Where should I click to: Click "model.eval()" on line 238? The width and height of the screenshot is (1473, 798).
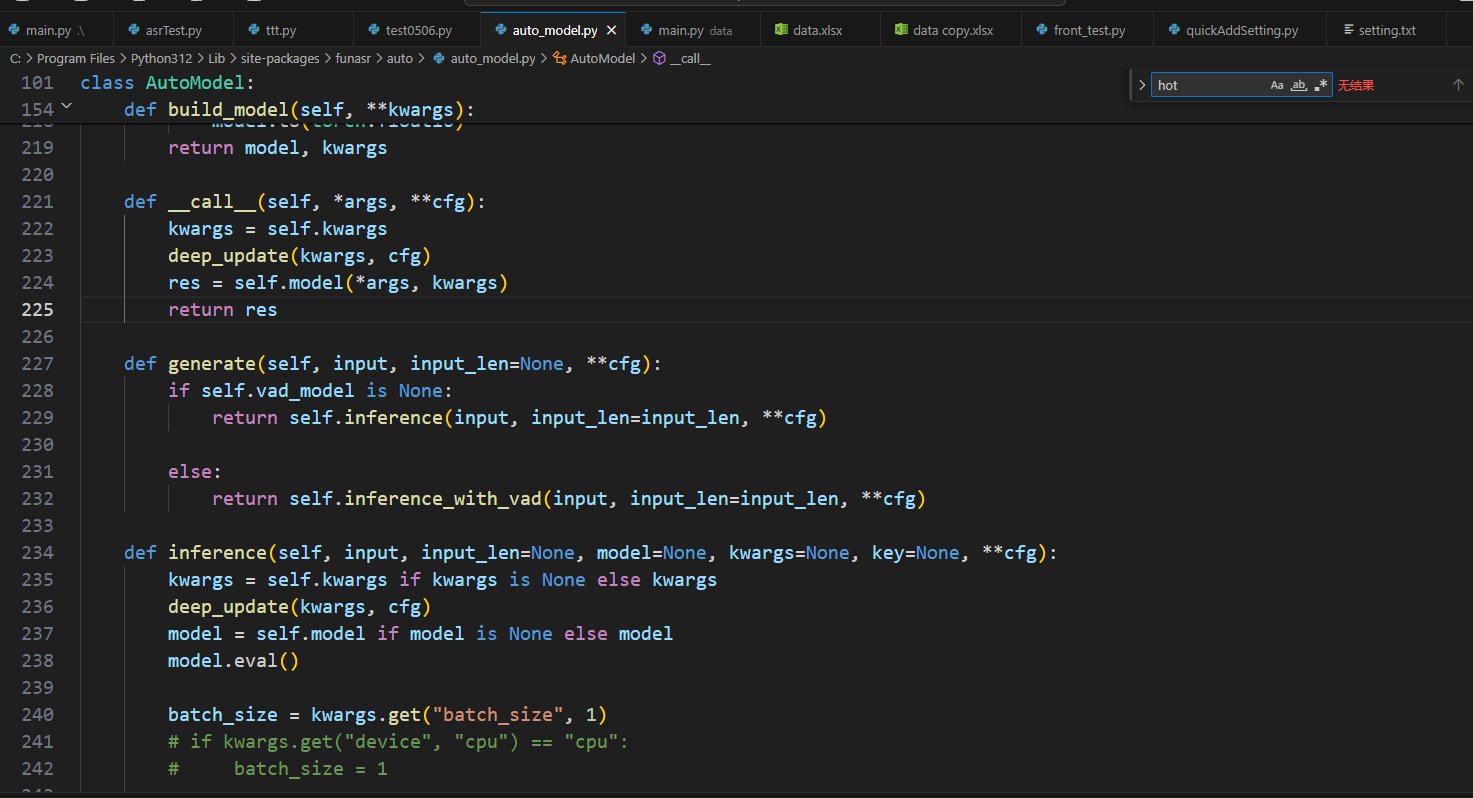tap(234, 661)
